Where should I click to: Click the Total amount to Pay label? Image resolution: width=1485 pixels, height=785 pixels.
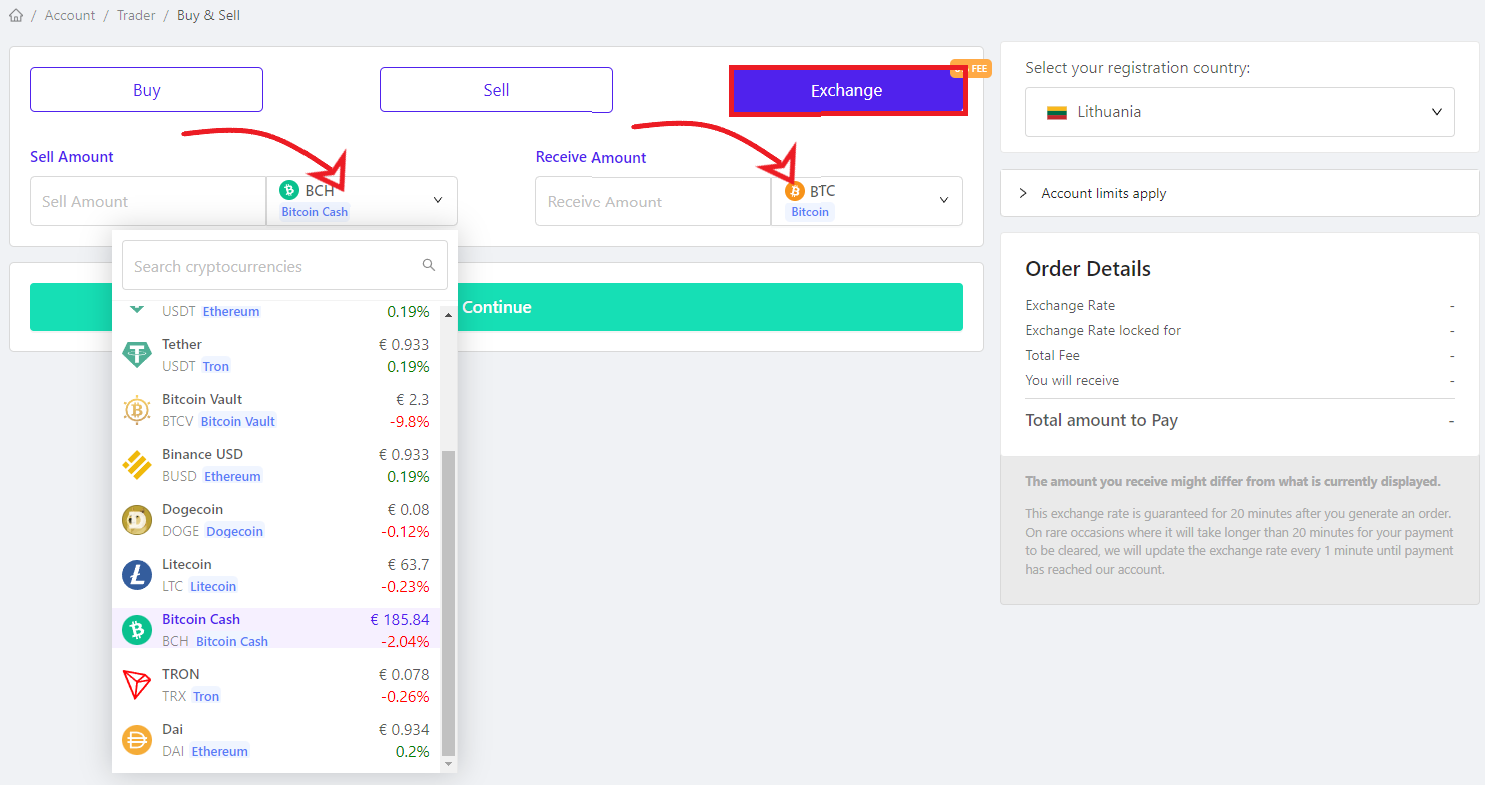pyautogui.click(x=1102, y=420)
